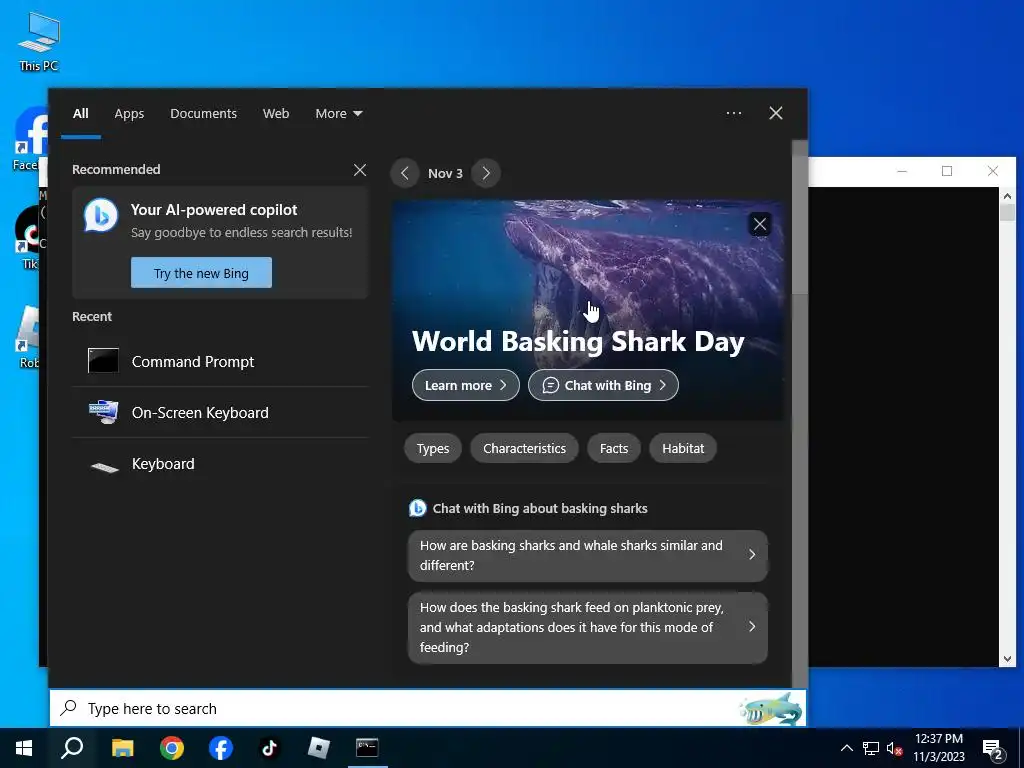Viewport: 1024px width, 768px height.
Task: Open Roblox from the taskbar
Action: [x=319, y=748]
